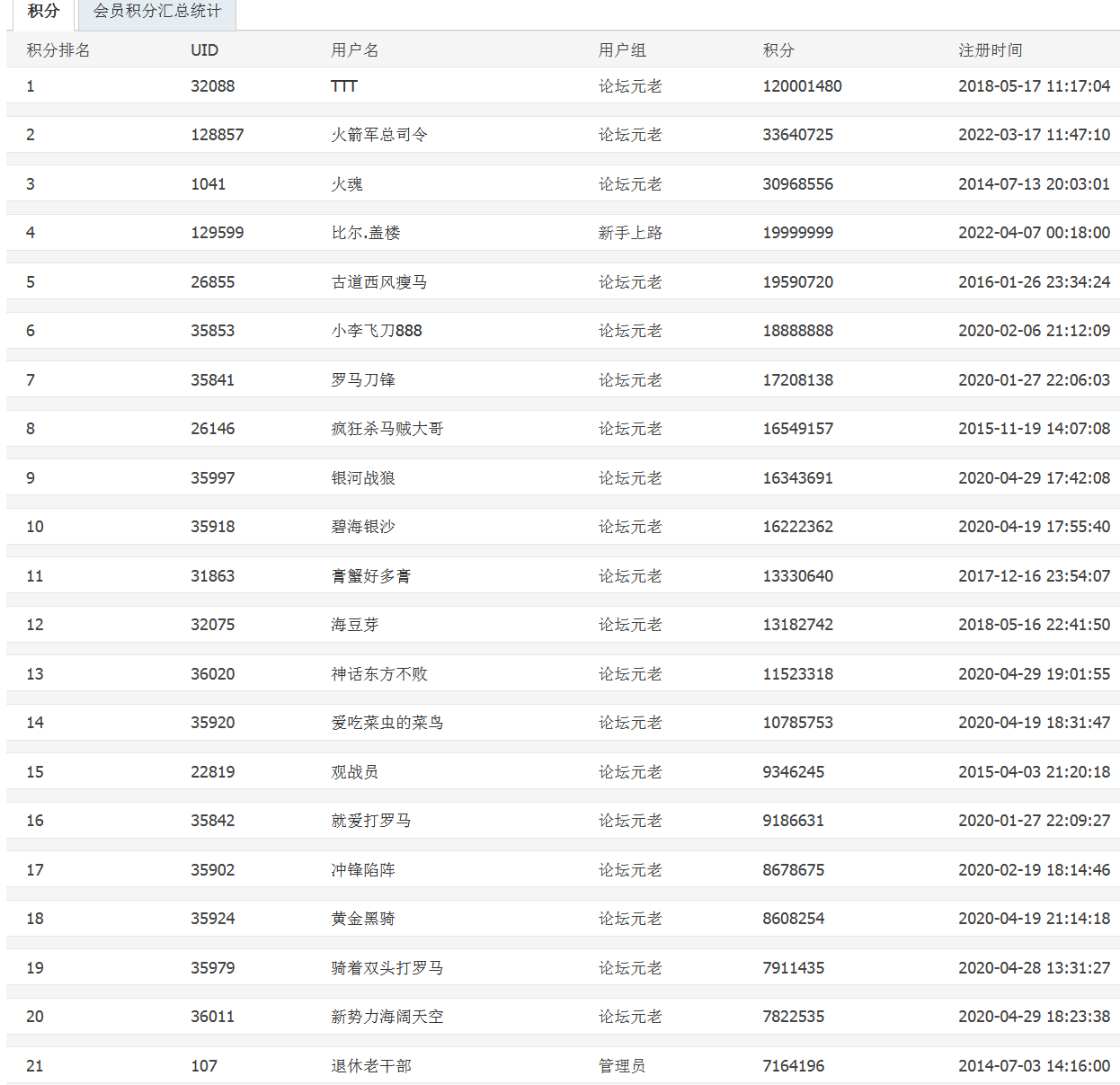Image resolution: width=1120 pixels, height=1085 pixels.
Task: Click the UID column header
Action: 204,50
